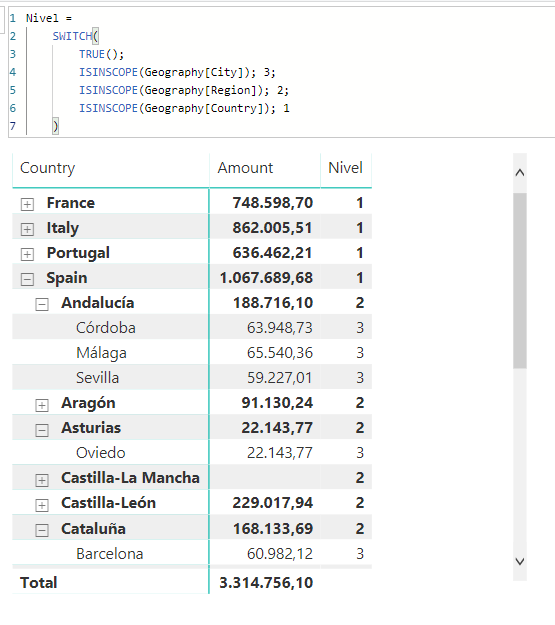555x625 pixels.
Task: Expand the Castilla-León region
Action: tap(42, 505)
